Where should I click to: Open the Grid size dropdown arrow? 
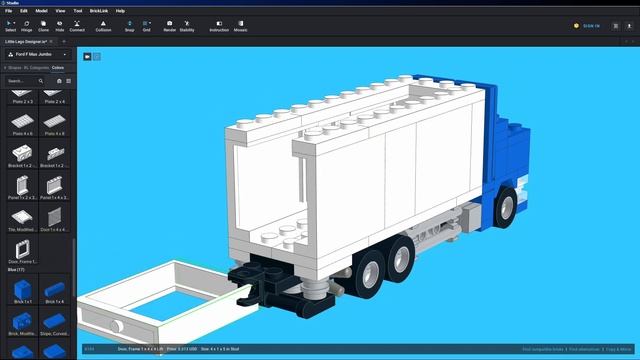tap(150, 23)
